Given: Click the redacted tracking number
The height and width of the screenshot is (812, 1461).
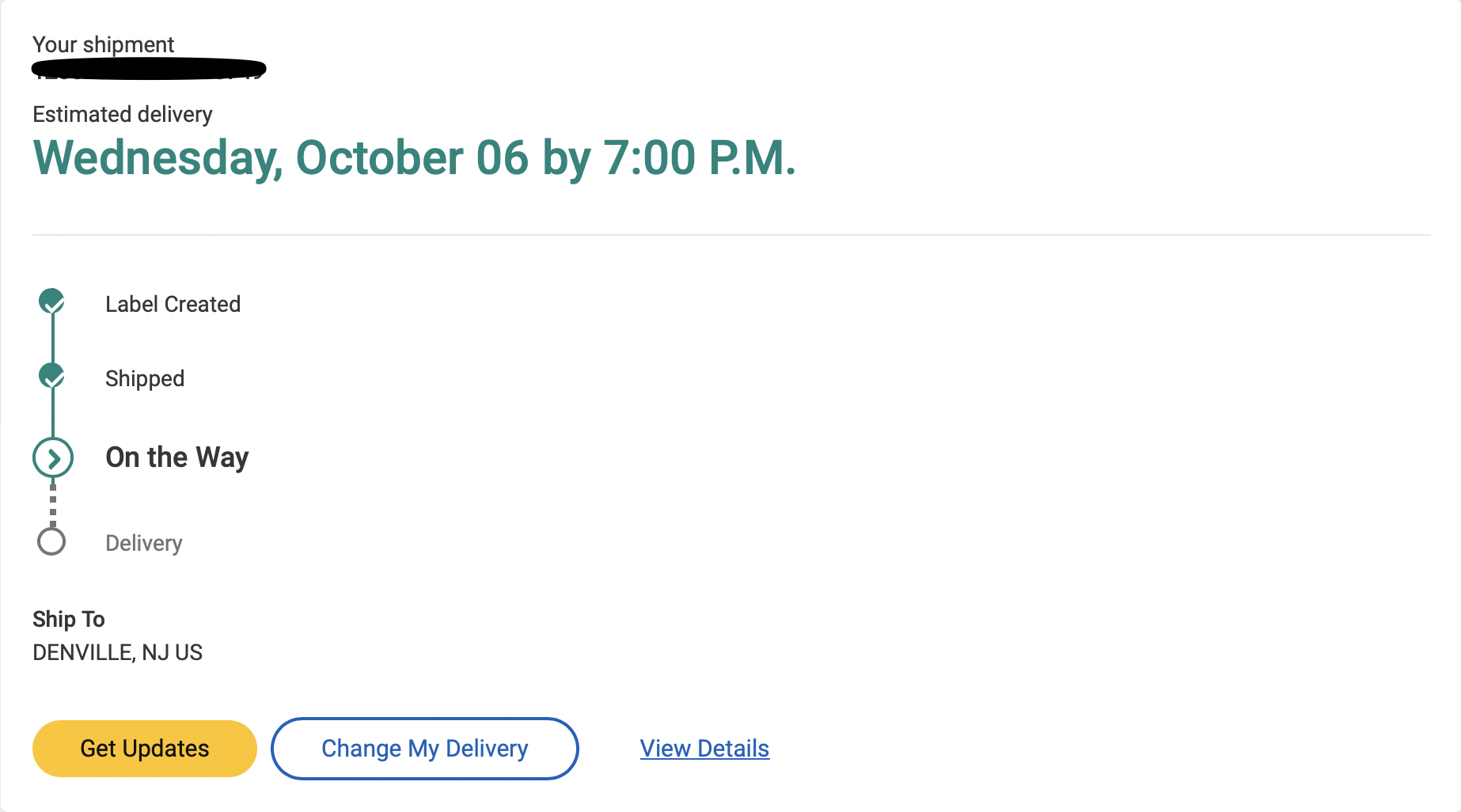Looking at the screenshot, I should pyautogui.click(x=149, y=70).
